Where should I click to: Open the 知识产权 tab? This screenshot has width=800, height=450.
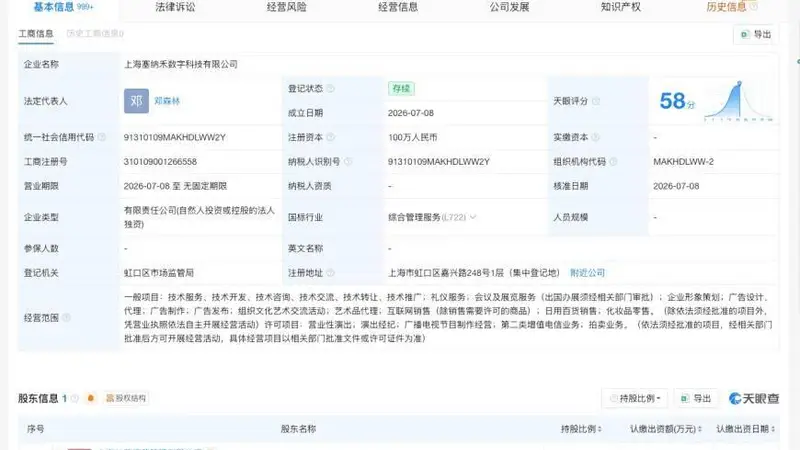pyautogui.click(x=620, y=7)
